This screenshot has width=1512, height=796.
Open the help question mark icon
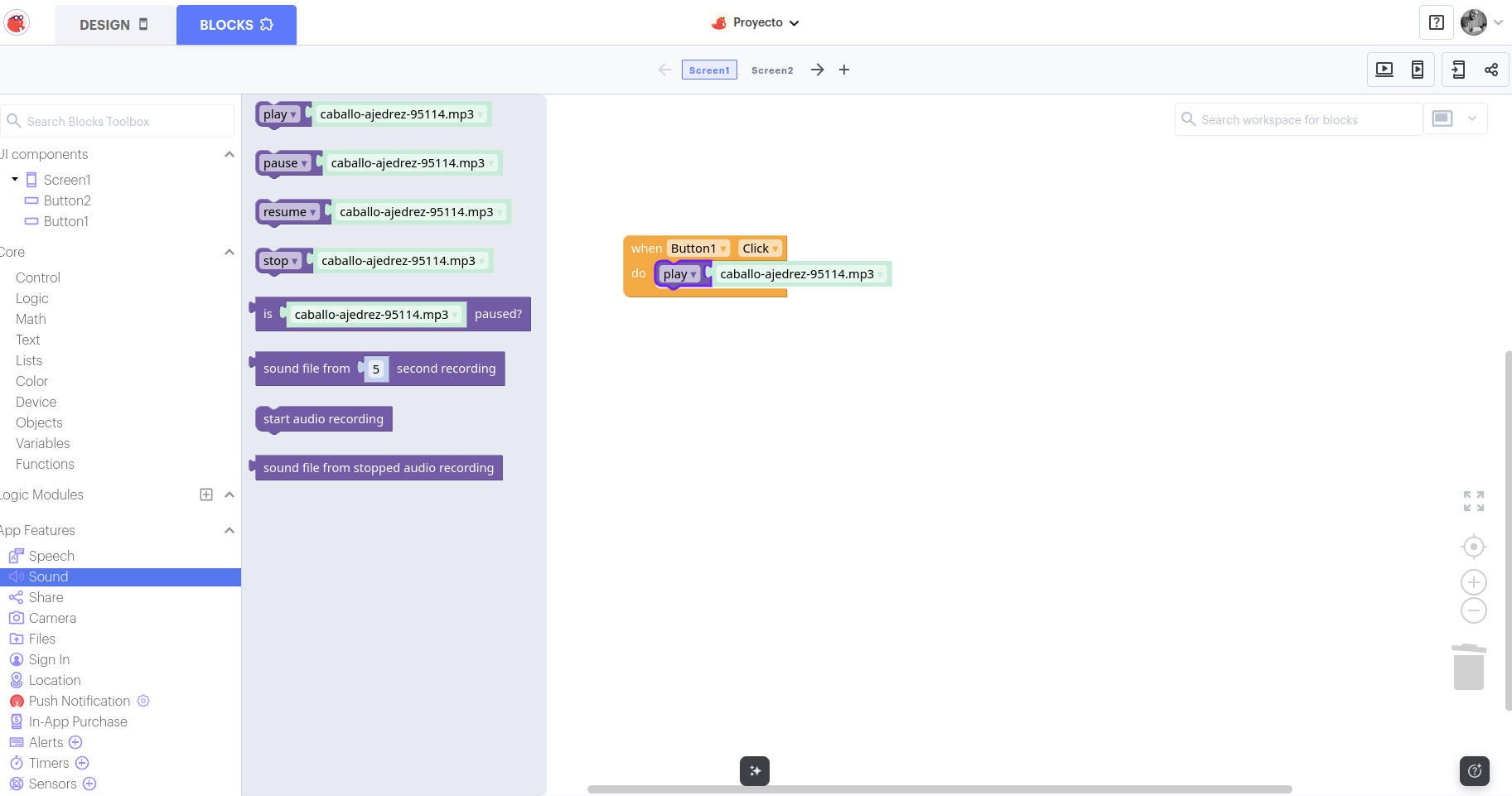point(1437,23)
